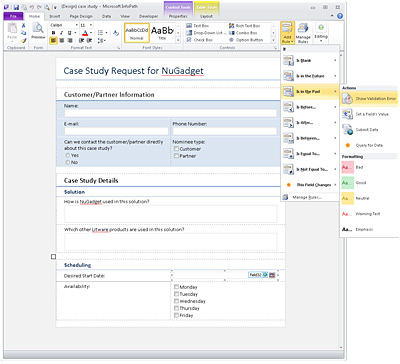400x364 pixels.
Task: Check the Partner nominee type box
Action: 176,156
